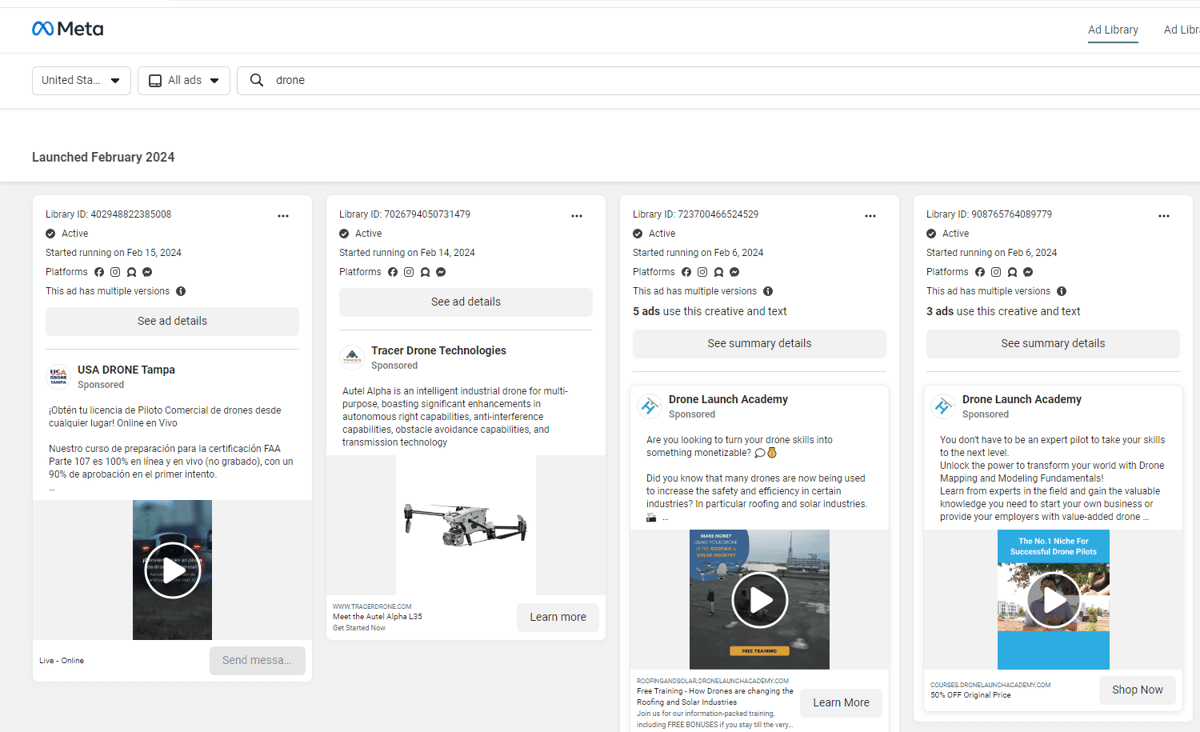Viewport: 1200px width, 732px height.
Task: Click See summary details under 5 ads
Action: [x=759, y=343]
